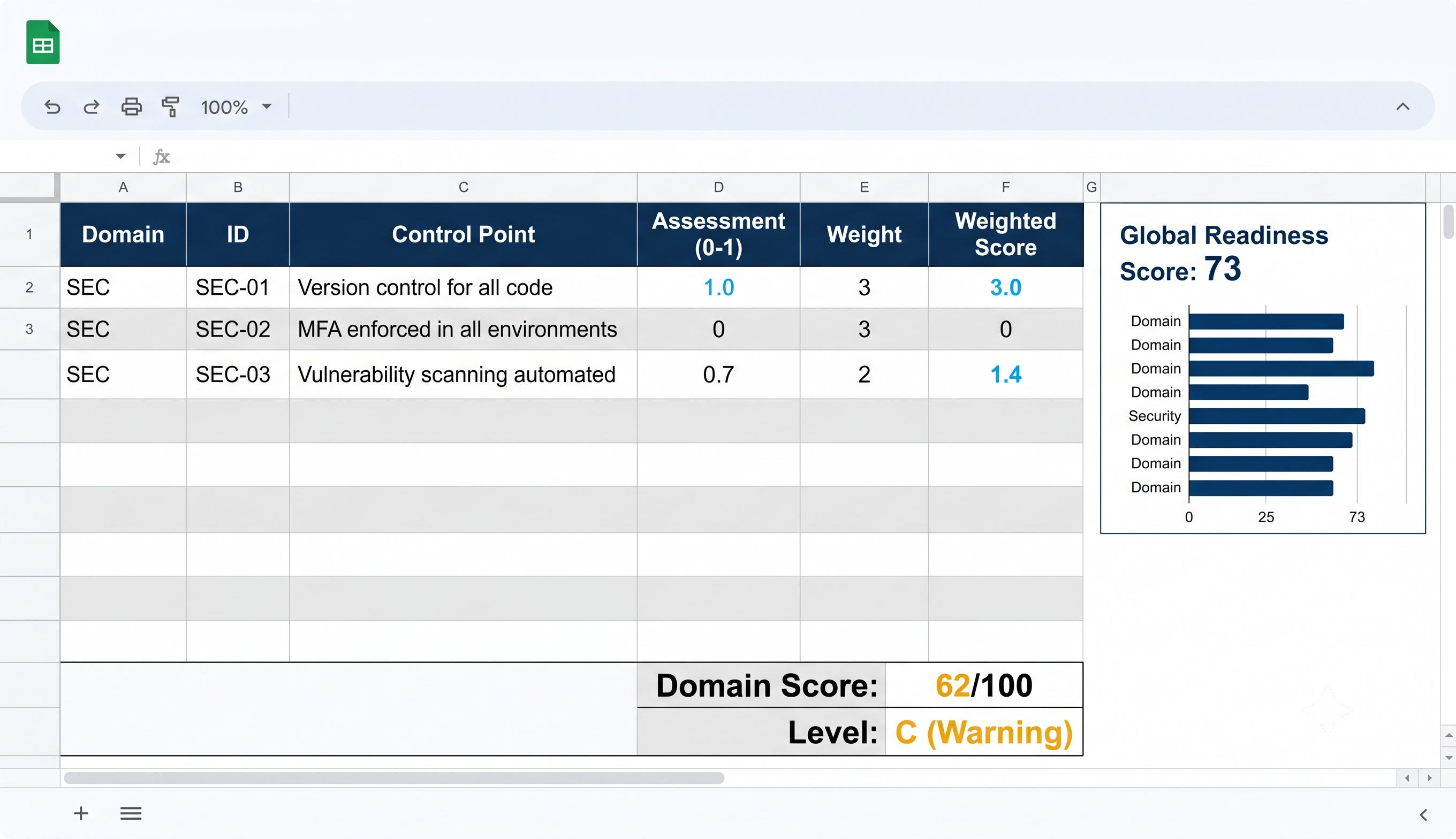This screenshot has width=1456, height=839.
Task: Click the Weighted Score header cell
Action: pyautogui.click(x=1005, y=234)
